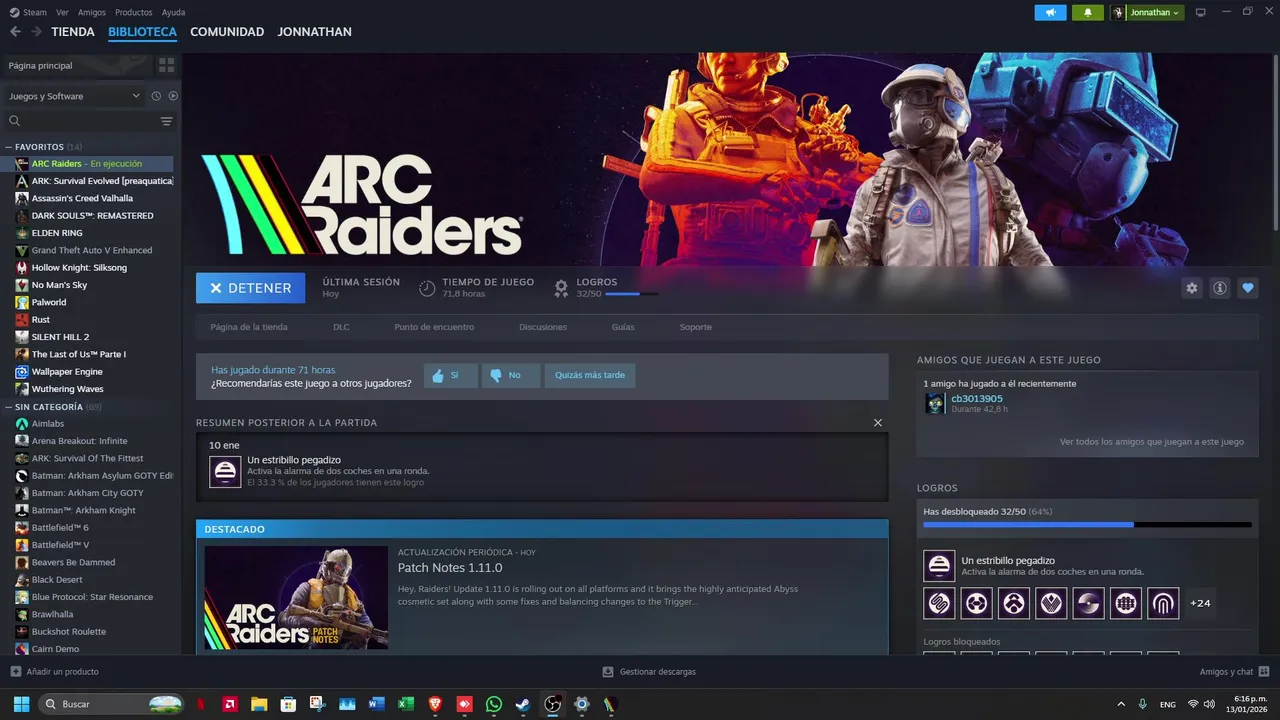The height and width of the screenshot is (720, 1280).
Task: Expand the Juegos y Software filter dropdown
Action: pyautogui.click(x=75, y=96)
